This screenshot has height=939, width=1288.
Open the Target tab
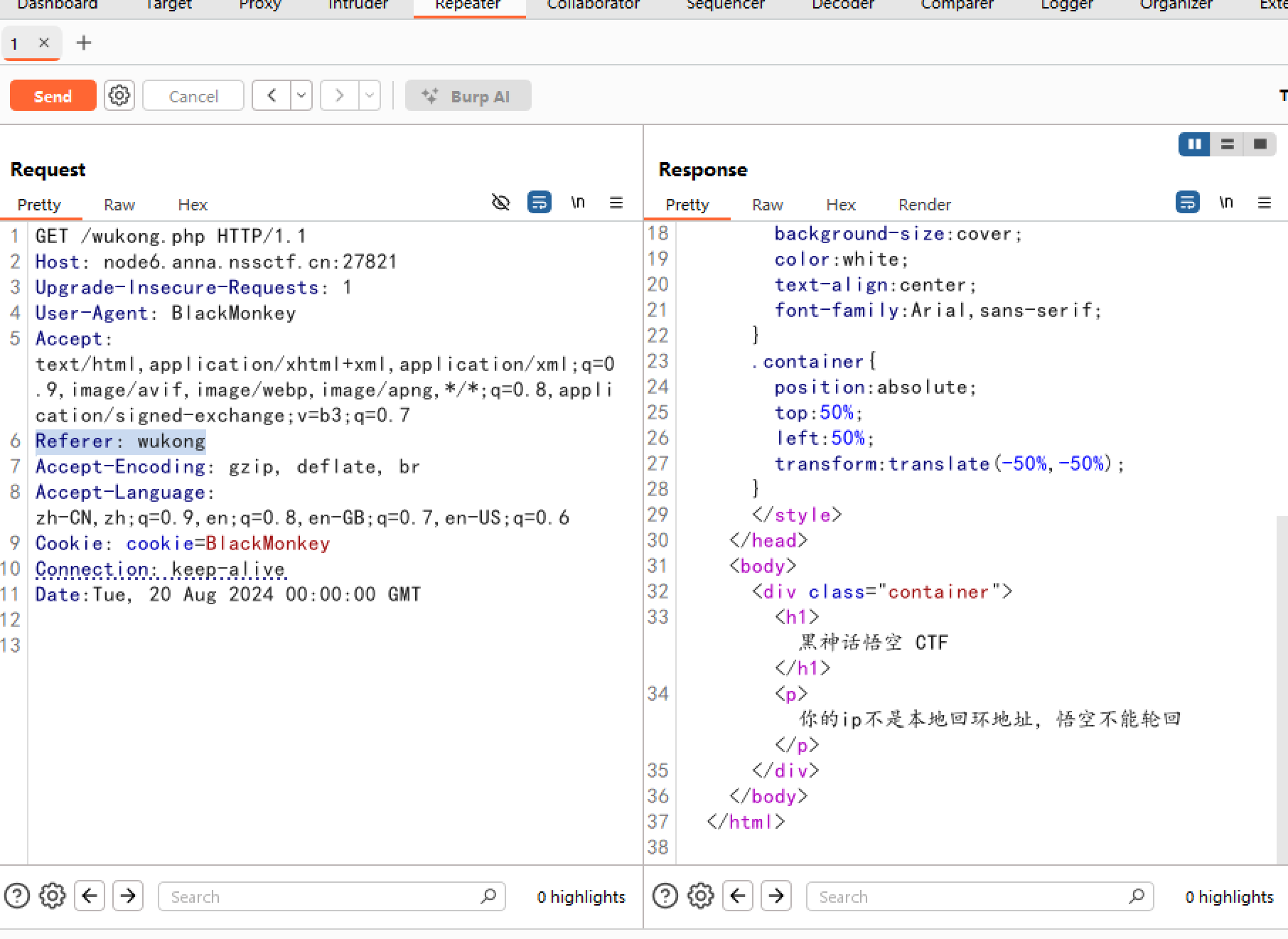pyautogui.click(x=168, y=5)
